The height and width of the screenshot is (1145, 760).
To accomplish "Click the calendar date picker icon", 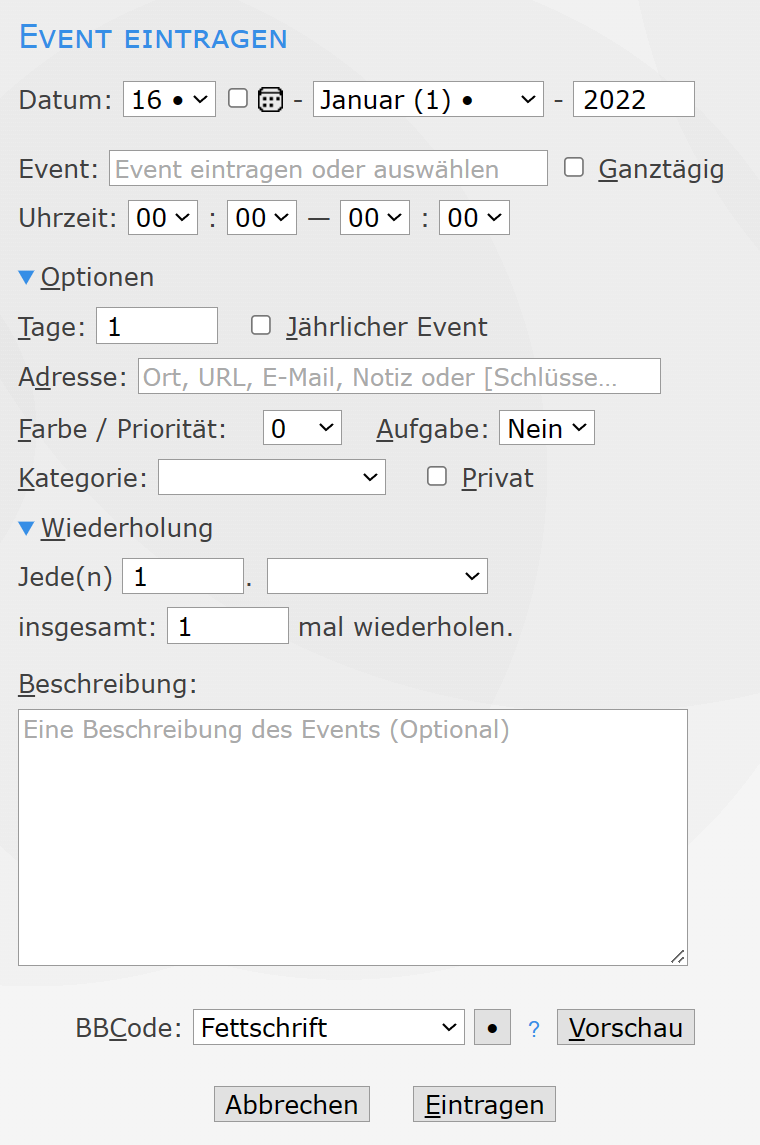I will (270, 99).
